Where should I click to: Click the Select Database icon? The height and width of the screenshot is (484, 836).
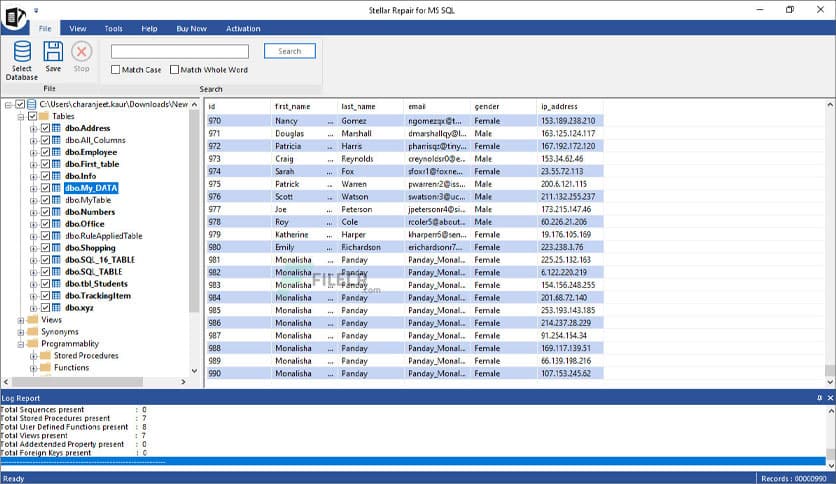tap(22, 52)
